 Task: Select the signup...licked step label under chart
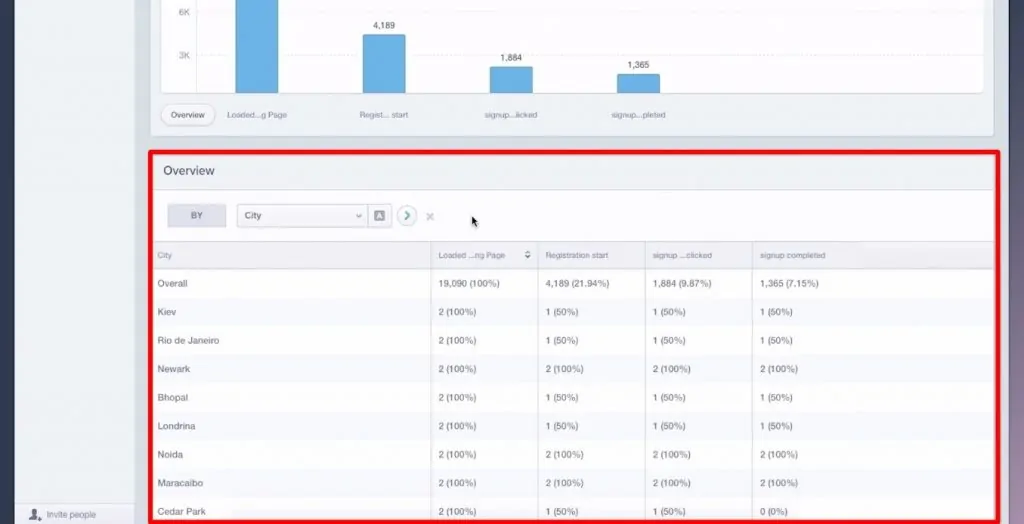pos(511,115)
